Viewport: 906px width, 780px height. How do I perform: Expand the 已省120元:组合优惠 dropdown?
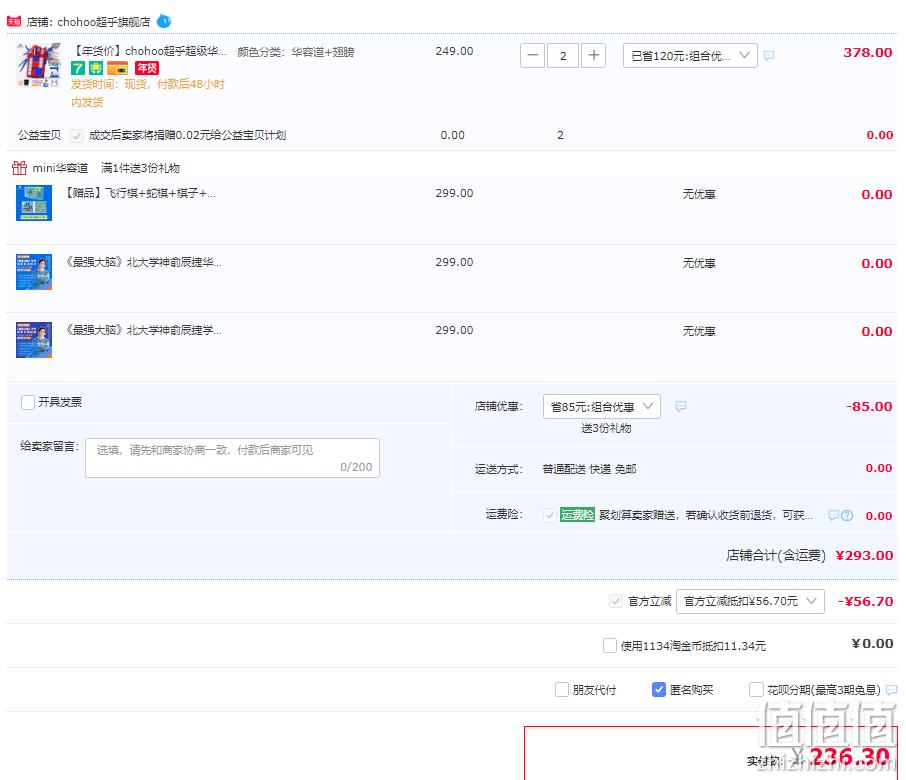click(690, 56)
